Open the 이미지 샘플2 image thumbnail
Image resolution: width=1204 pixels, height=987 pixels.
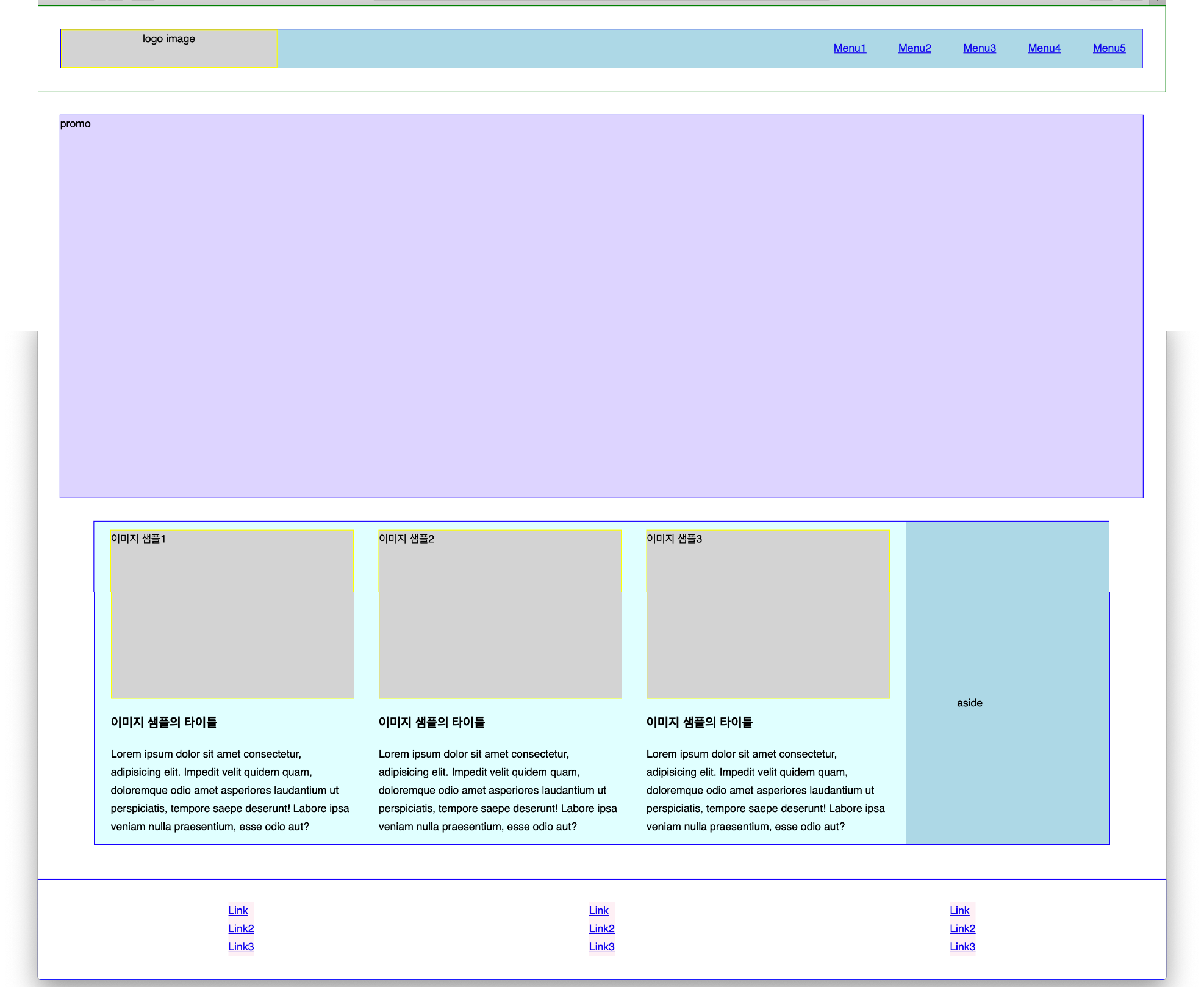[500, 614]
